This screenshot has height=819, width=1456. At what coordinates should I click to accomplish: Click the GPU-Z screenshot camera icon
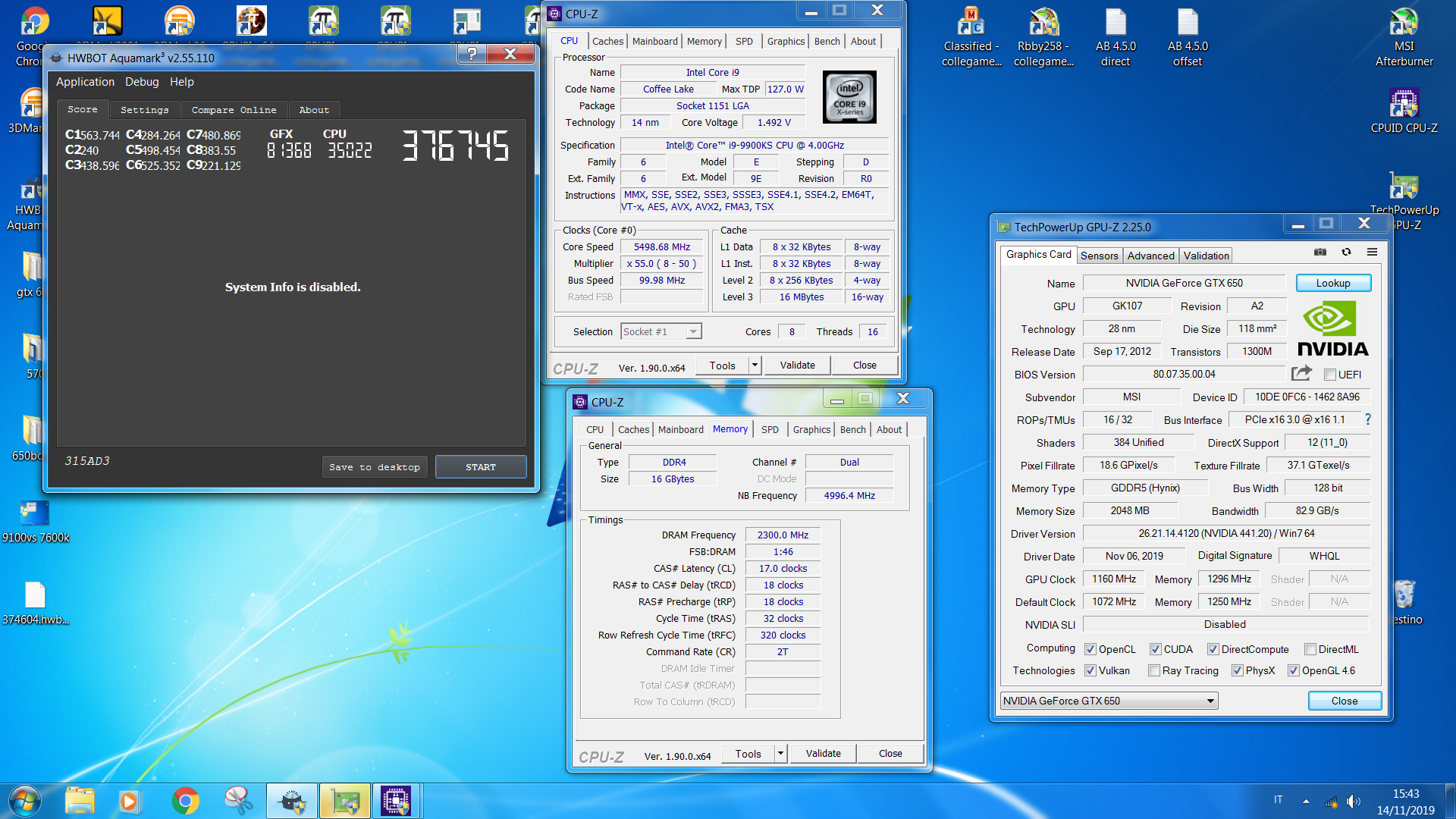click(x=1320, y=252)
